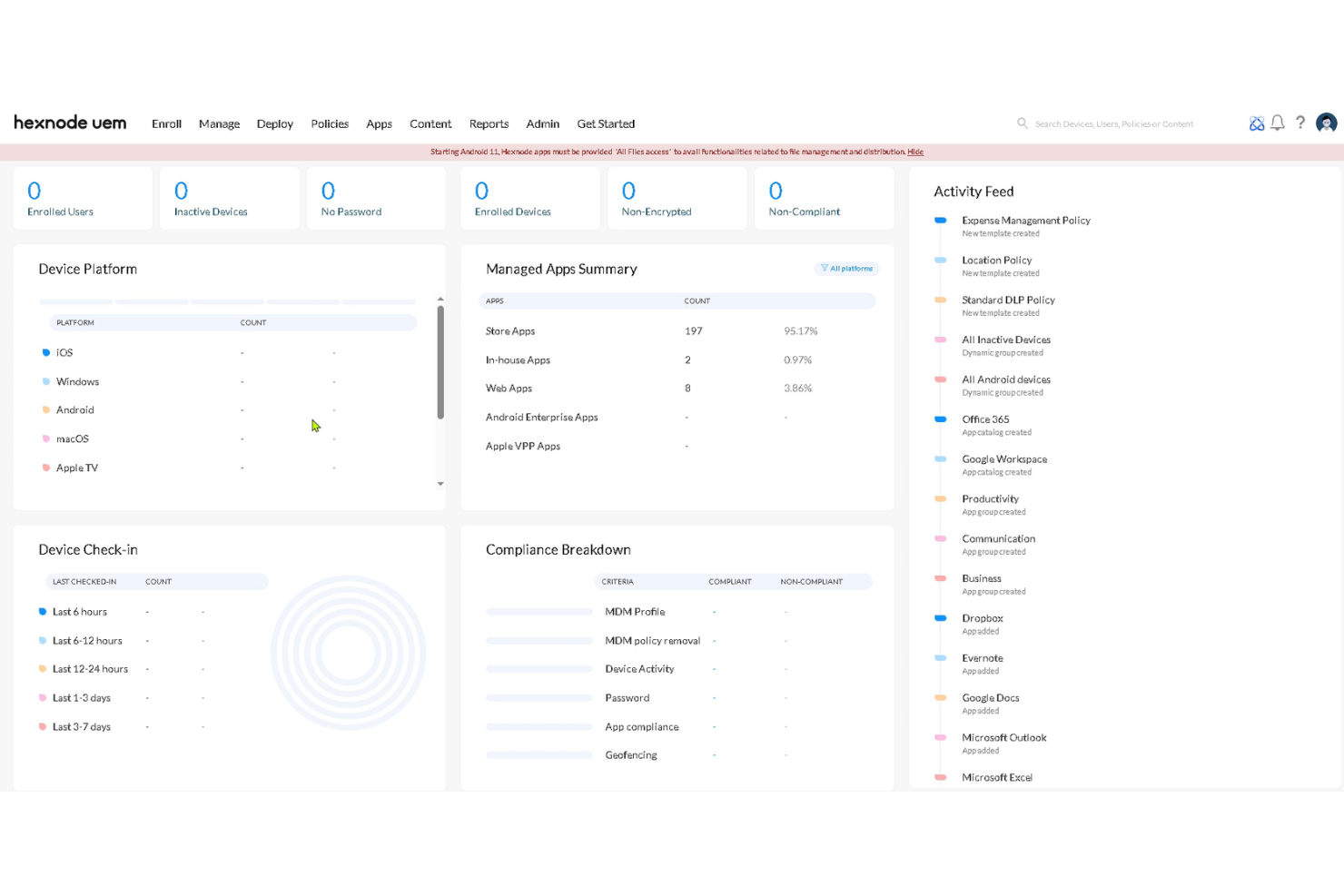Select the No Password status card
The image size is (1344, 896).
tap(376, 198)
